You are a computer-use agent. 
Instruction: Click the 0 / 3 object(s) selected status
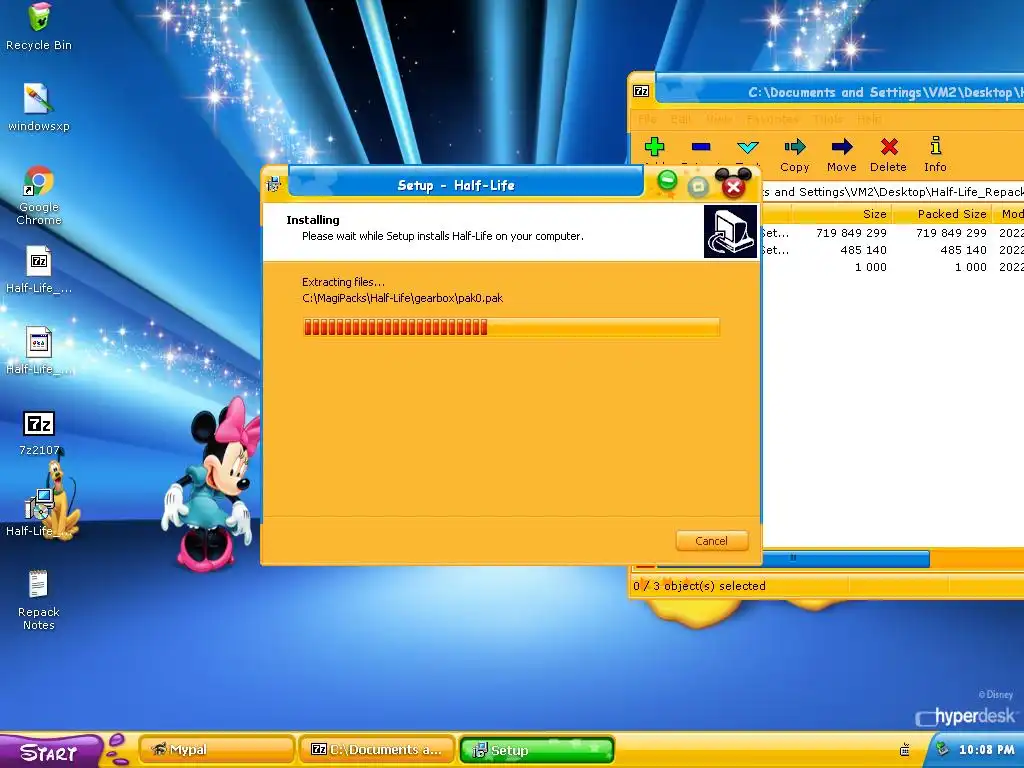699,586
